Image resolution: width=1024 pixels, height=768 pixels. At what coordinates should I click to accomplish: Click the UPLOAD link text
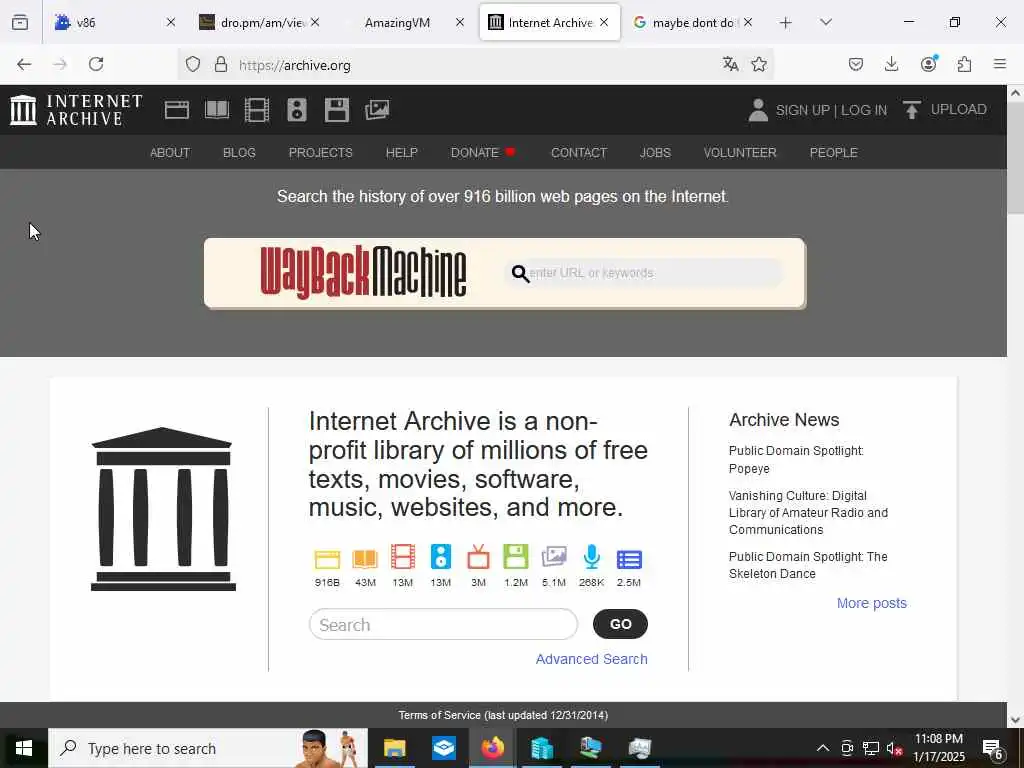tap(958, 109)
